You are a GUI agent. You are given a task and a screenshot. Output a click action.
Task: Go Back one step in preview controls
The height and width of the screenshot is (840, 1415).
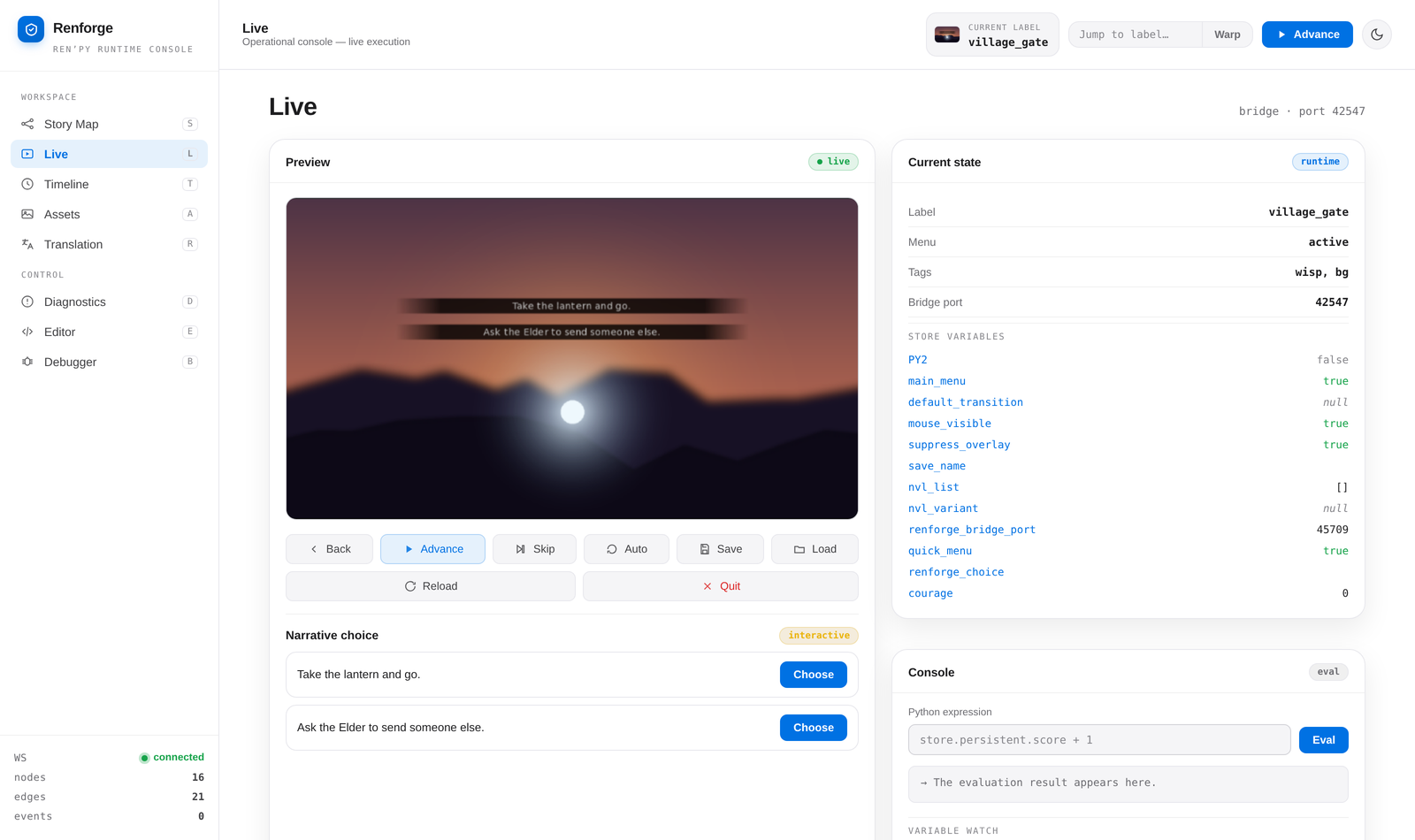pyautogui.click(x=329, y=549)
